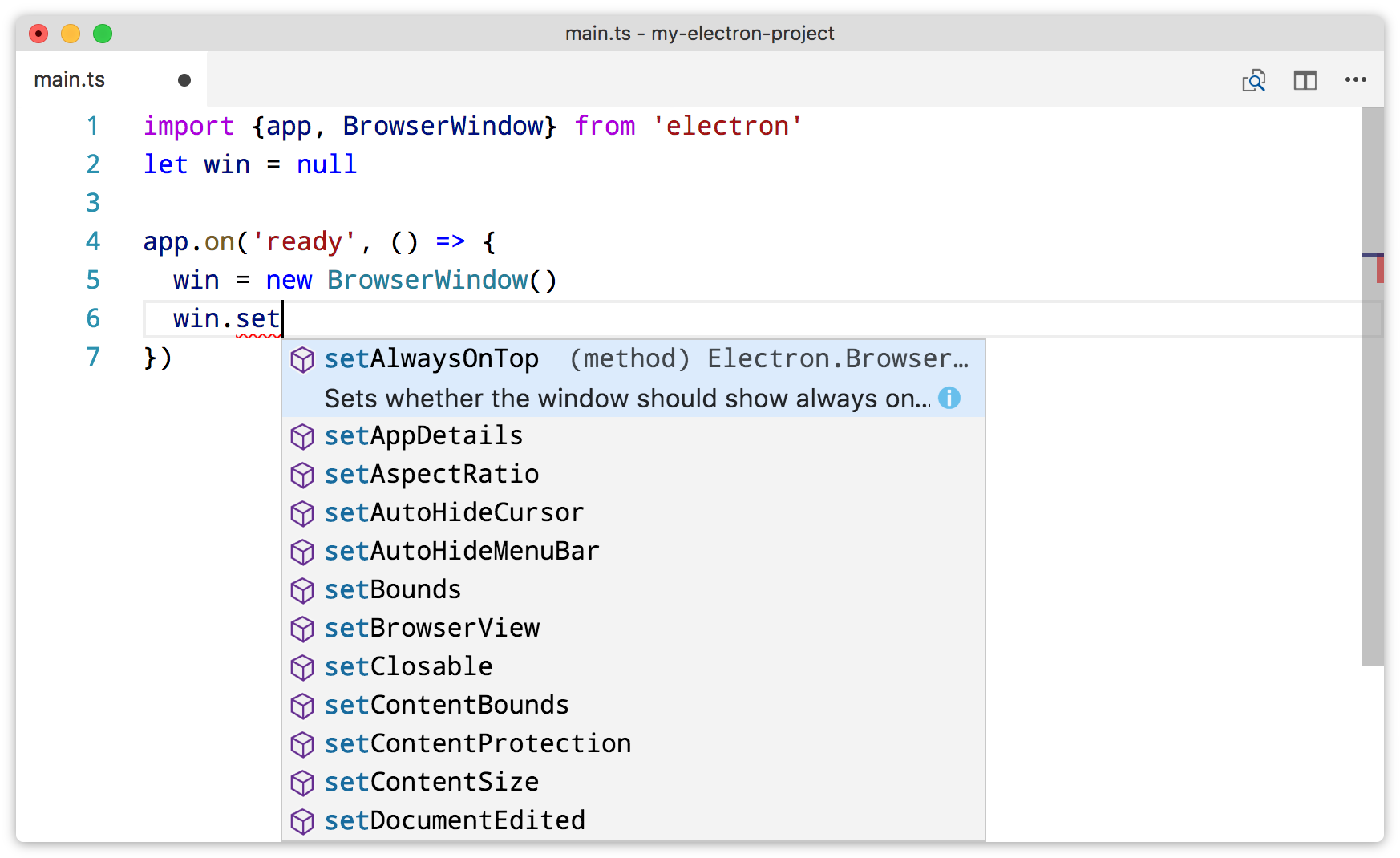Click the method cube icon beside setAlwaysOnTop
The height and width of the screenshot is (858, 1400).
302,360
